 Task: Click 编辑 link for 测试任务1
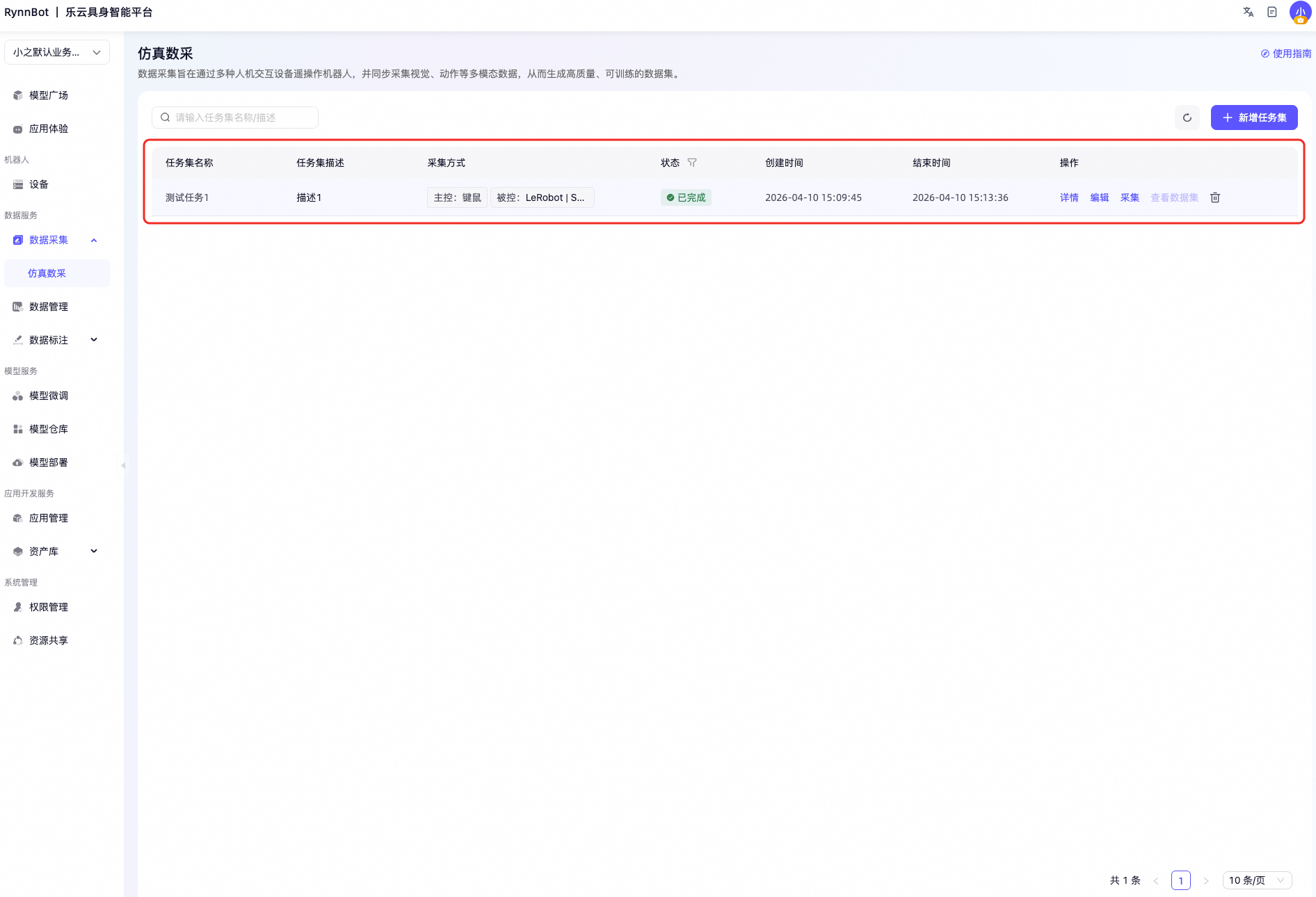click(x=1100, y=197)
